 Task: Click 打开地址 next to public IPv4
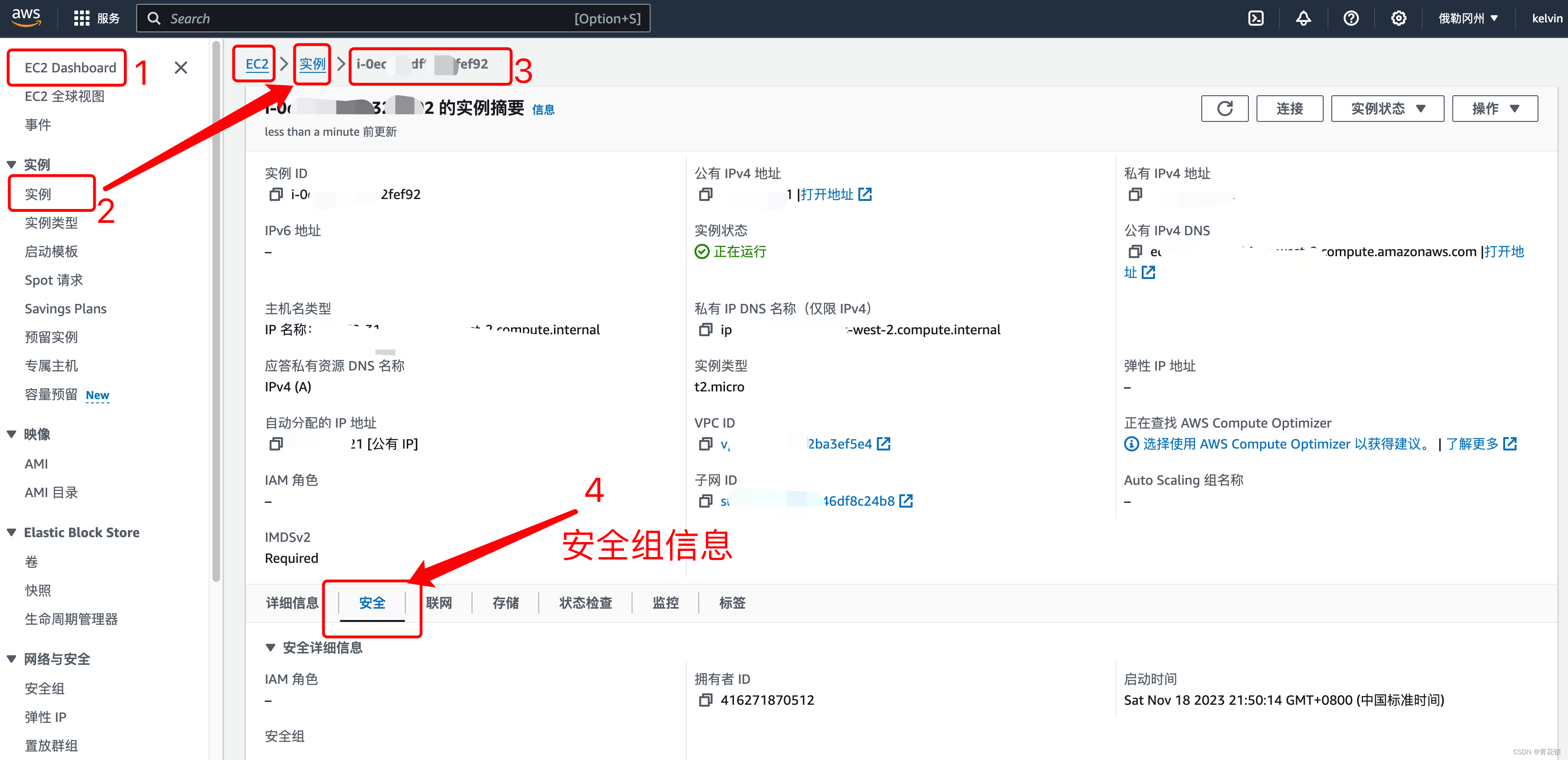(x=826, y=194)
